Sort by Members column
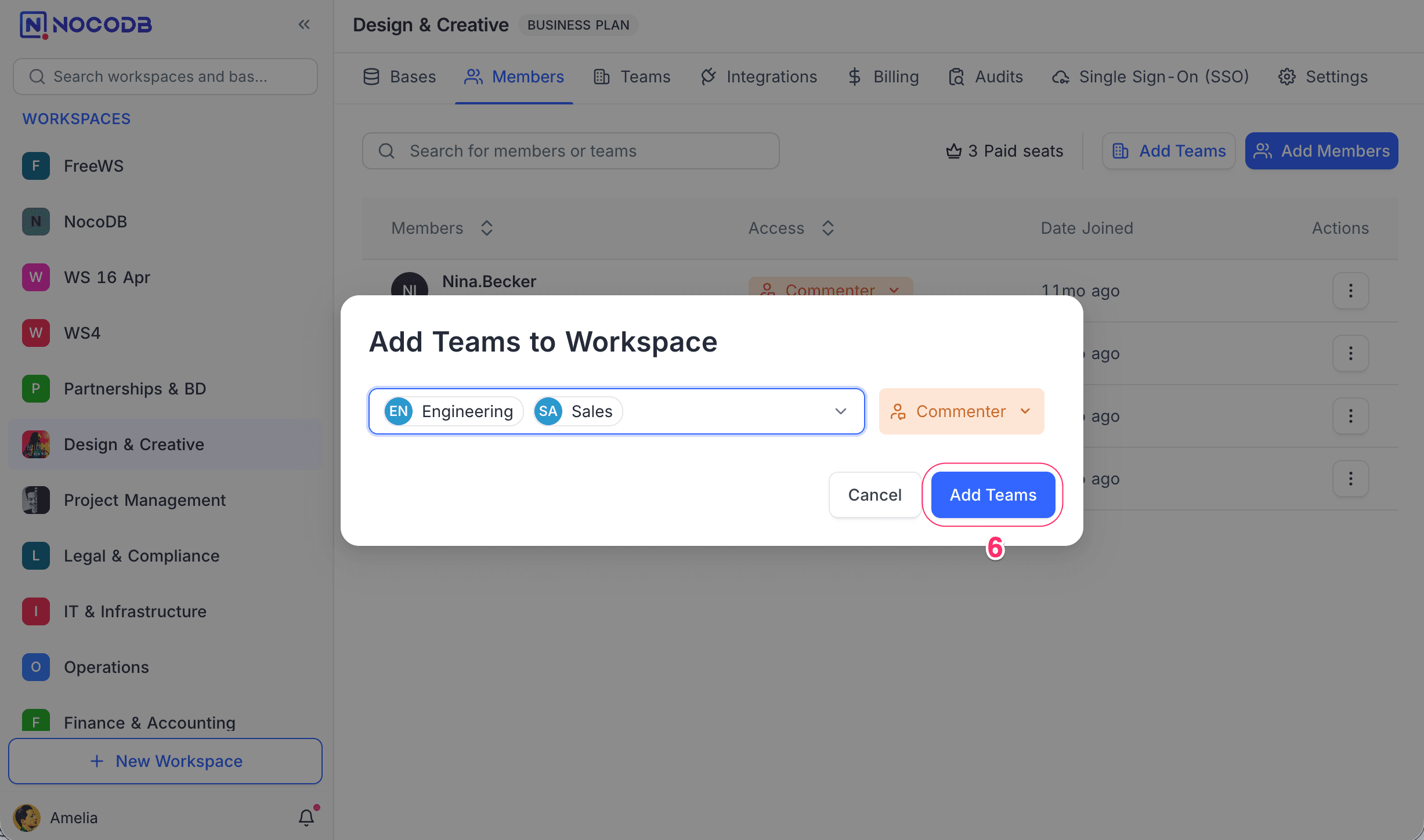1424x840 pixels. 486,228
